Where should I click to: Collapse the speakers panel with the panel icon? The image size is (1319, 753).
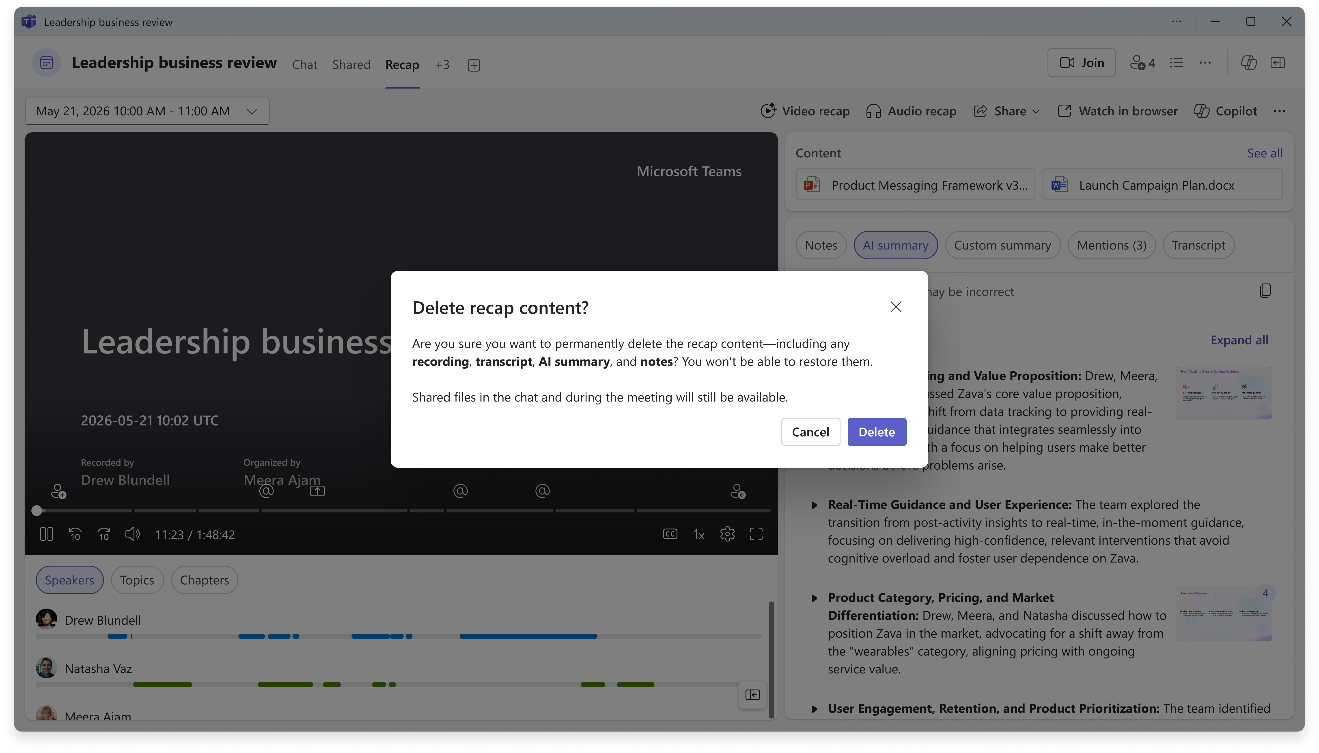pos(752,695)
